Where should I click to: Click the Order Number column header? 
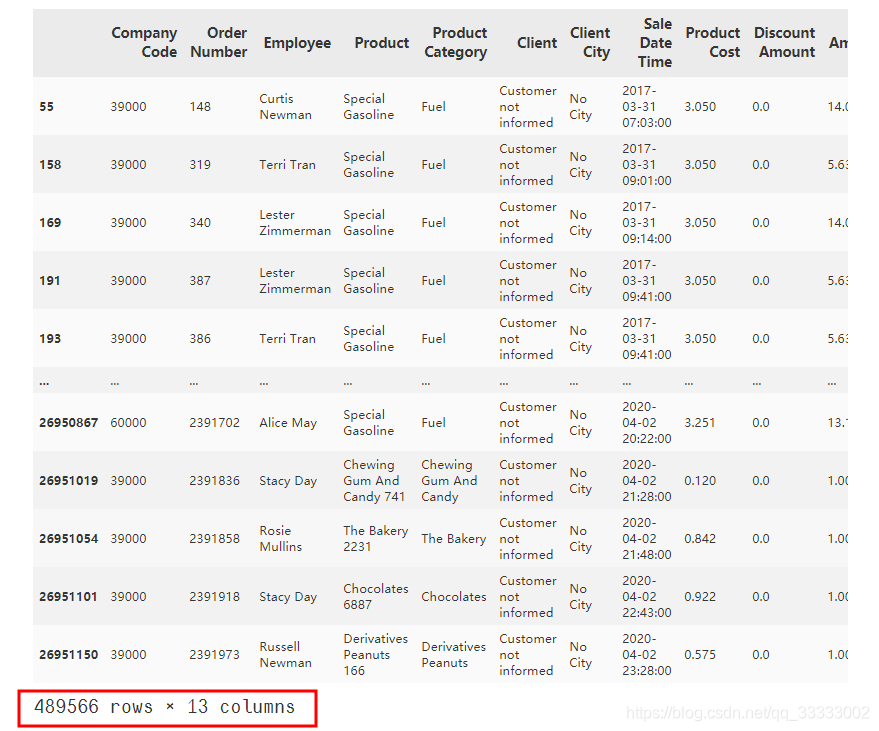tap(219, 43)
